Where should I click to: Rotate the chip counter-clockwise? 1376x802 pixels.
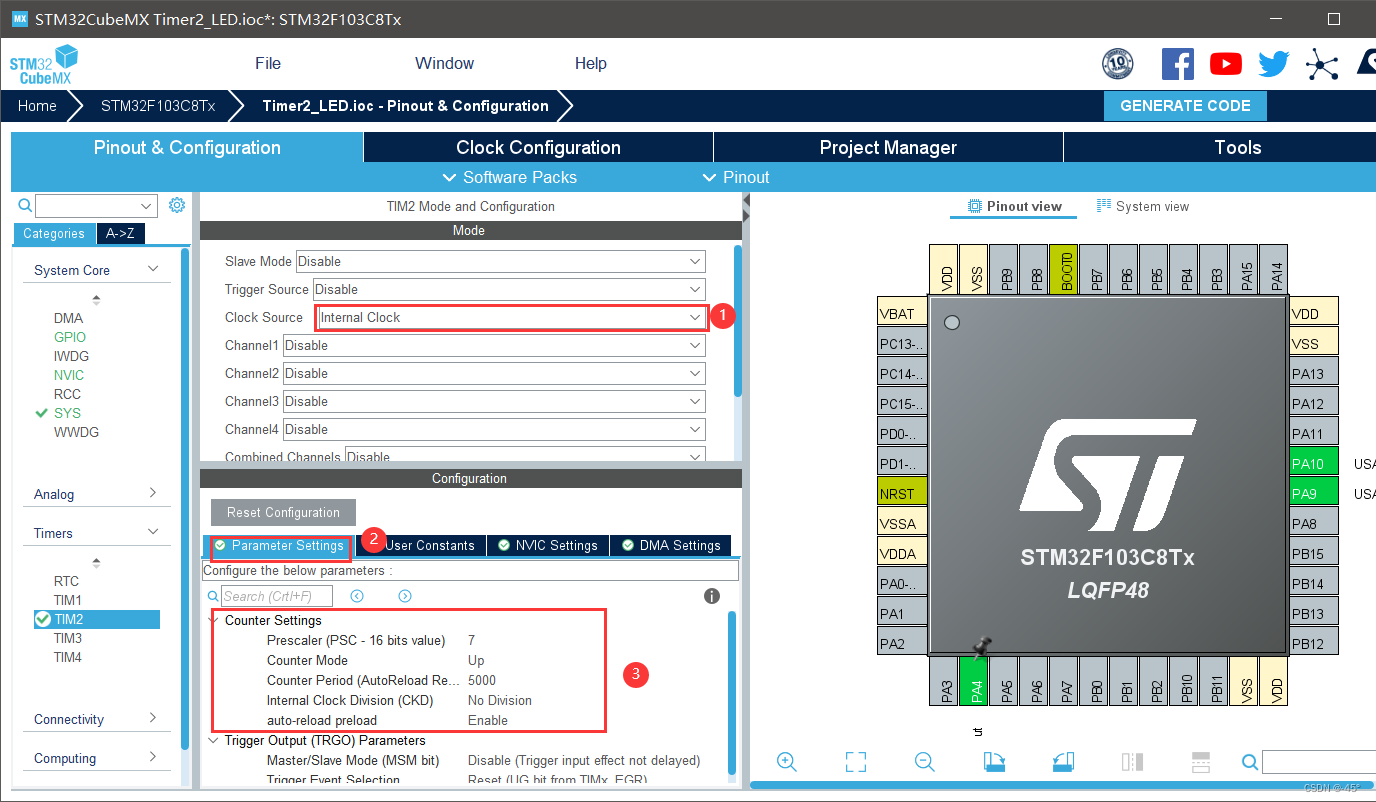coord(1063,762)
